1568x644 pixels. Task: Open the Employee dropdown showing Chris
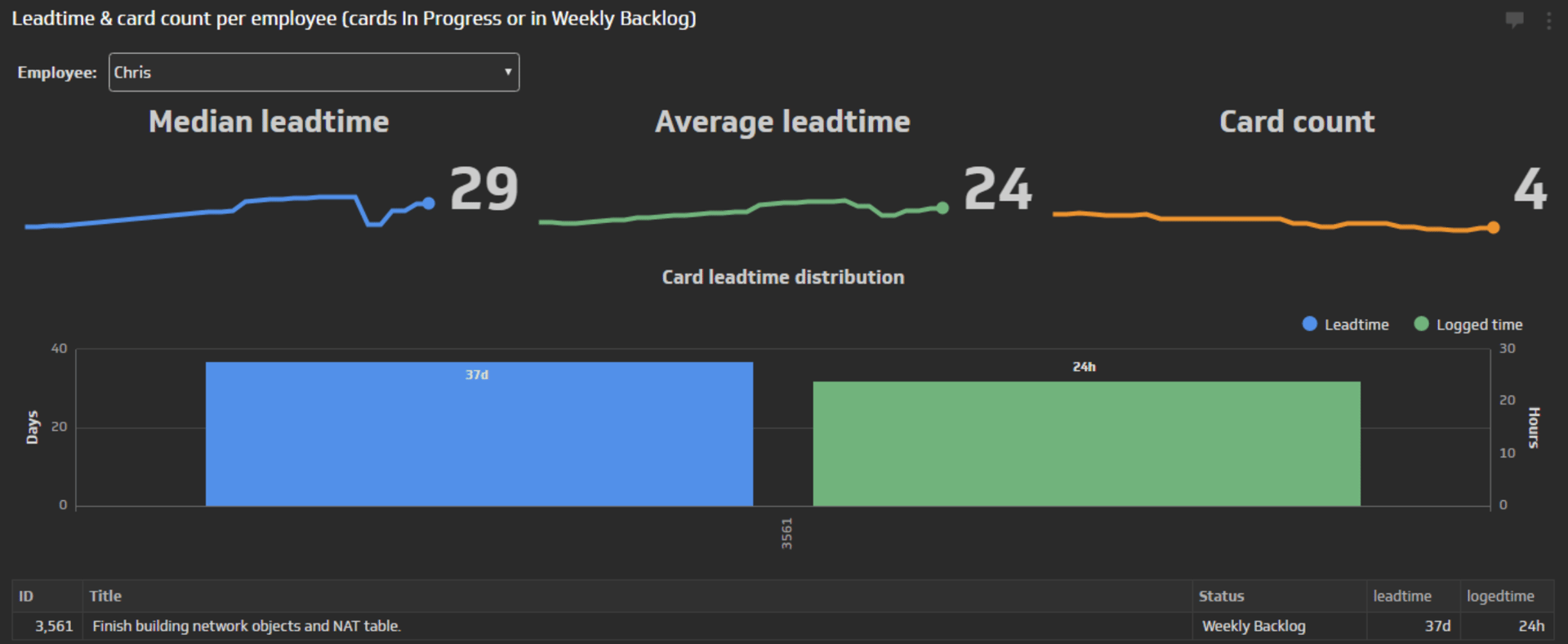(x=313, y=73)
